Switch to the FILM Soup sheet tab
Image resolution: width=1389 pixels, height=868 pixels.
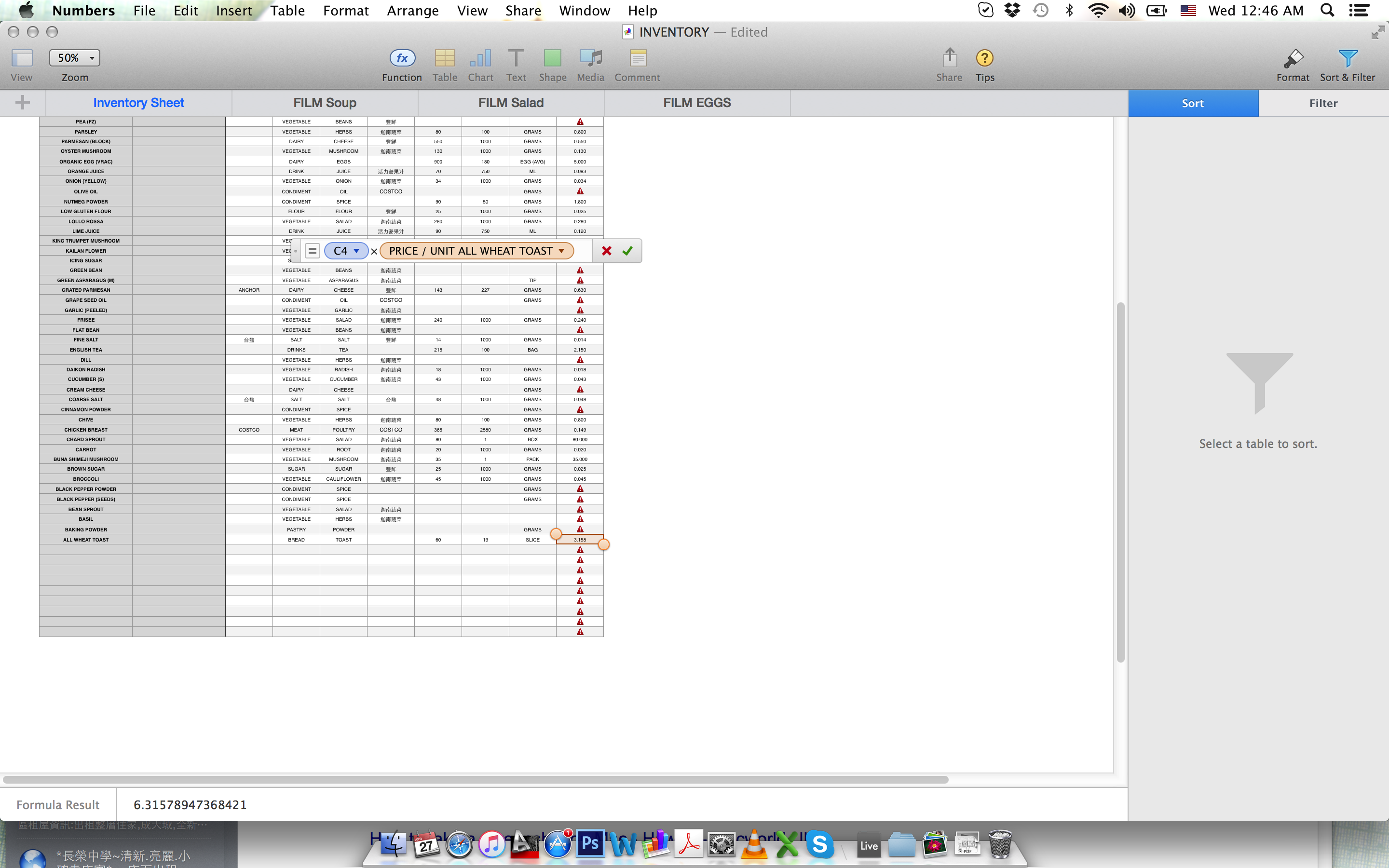pos(325,103)
